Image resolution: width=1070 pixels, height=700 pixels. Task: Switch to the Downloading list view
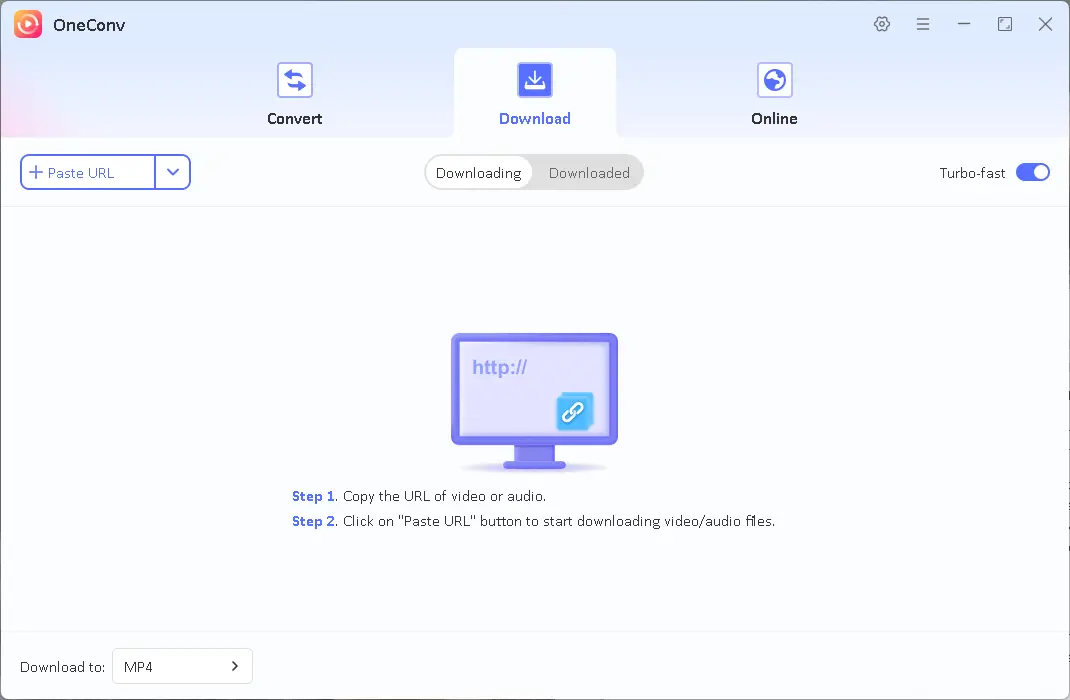tap(479, 172)
